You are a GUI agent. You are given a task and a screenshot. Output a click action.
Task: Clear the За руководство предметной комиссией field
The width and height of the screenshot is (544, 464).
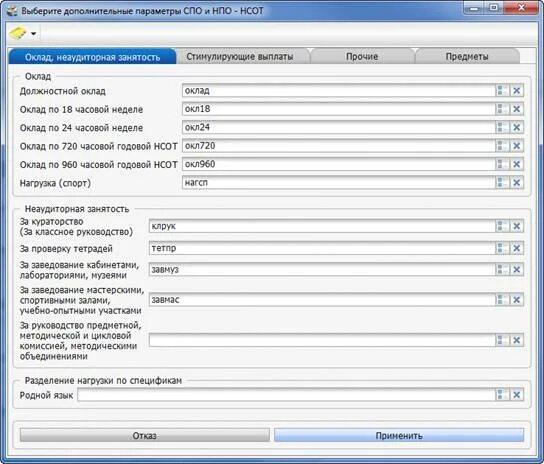tap(516, 340)
